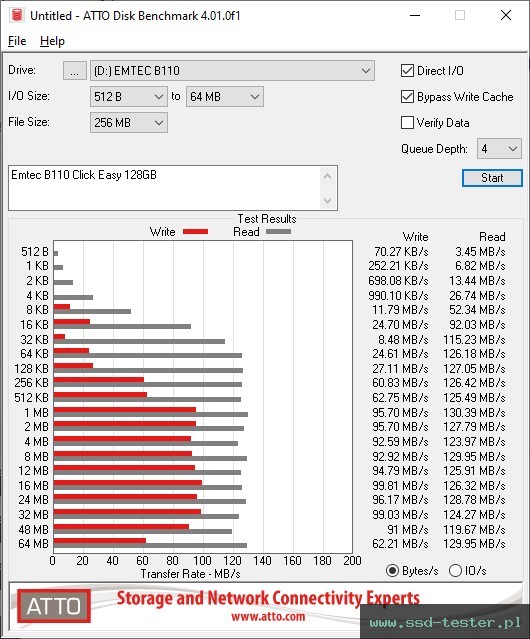Click the ATTO Disk Benchmark title bar icon
Screen dimensions: 530x639
coord(17,15)
